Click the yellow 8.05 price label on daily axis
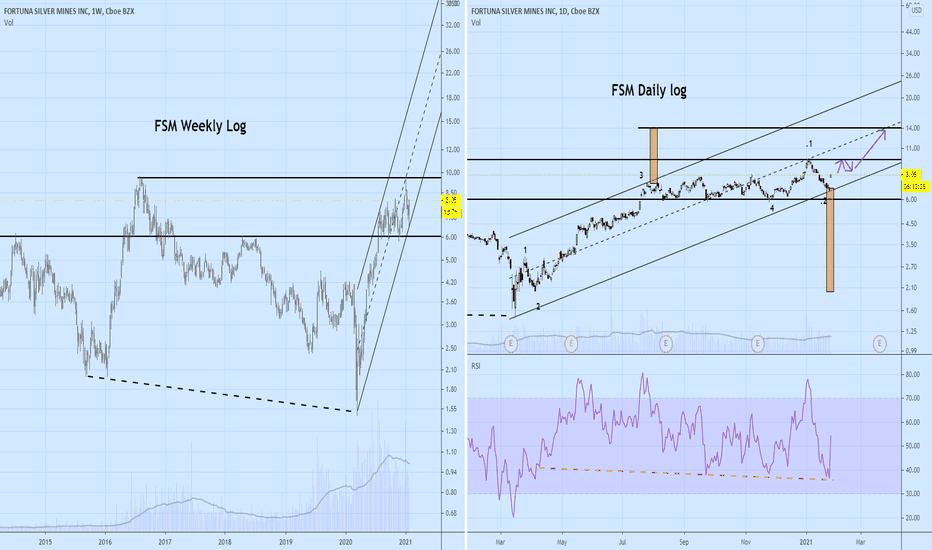This screenshot has height=550, width=932. [911, 174]
